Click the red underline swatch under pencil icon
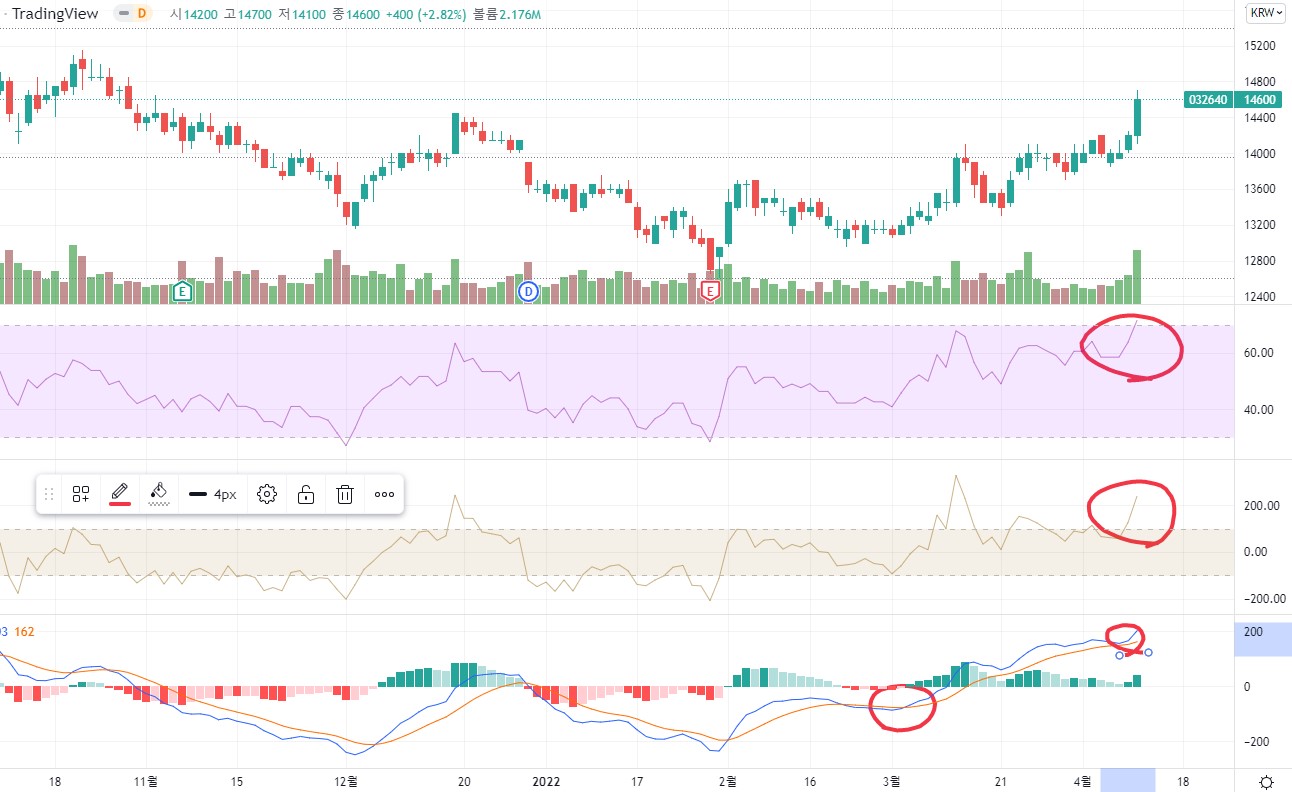This screenshot has height=792, width=1292. (x=120, y=503)
